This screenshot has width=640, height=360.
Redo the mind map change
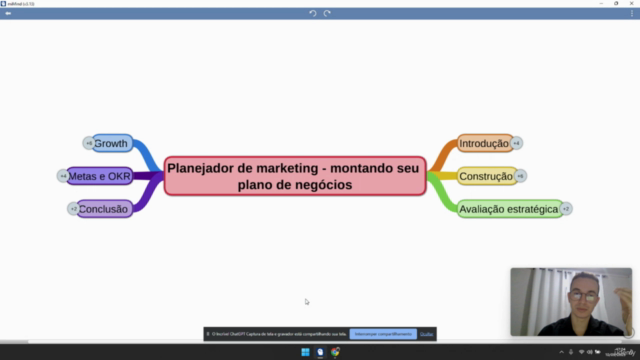[327, 13]
